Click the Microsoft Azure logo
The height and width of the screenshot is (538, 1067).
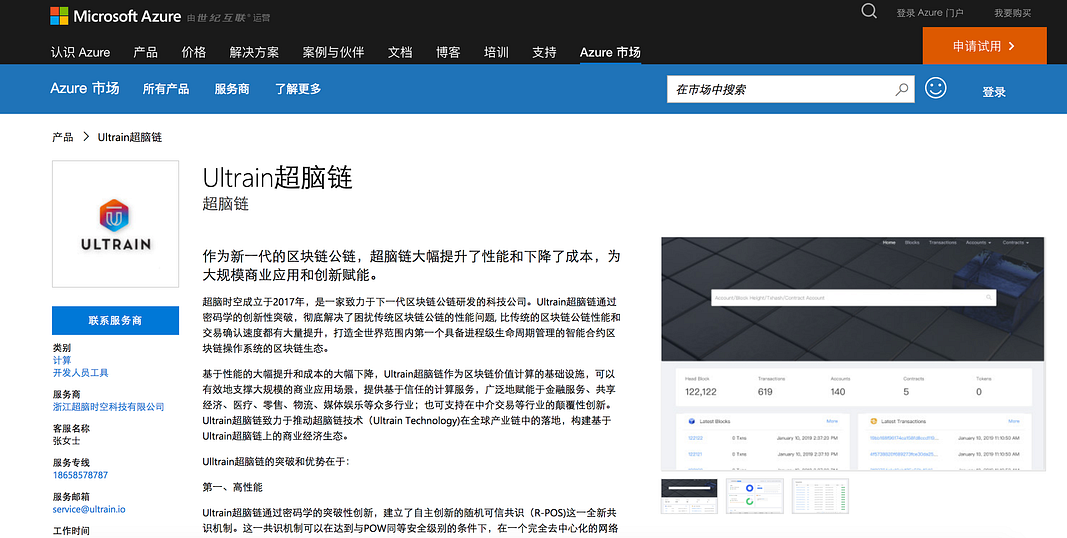tap(116, 16)
